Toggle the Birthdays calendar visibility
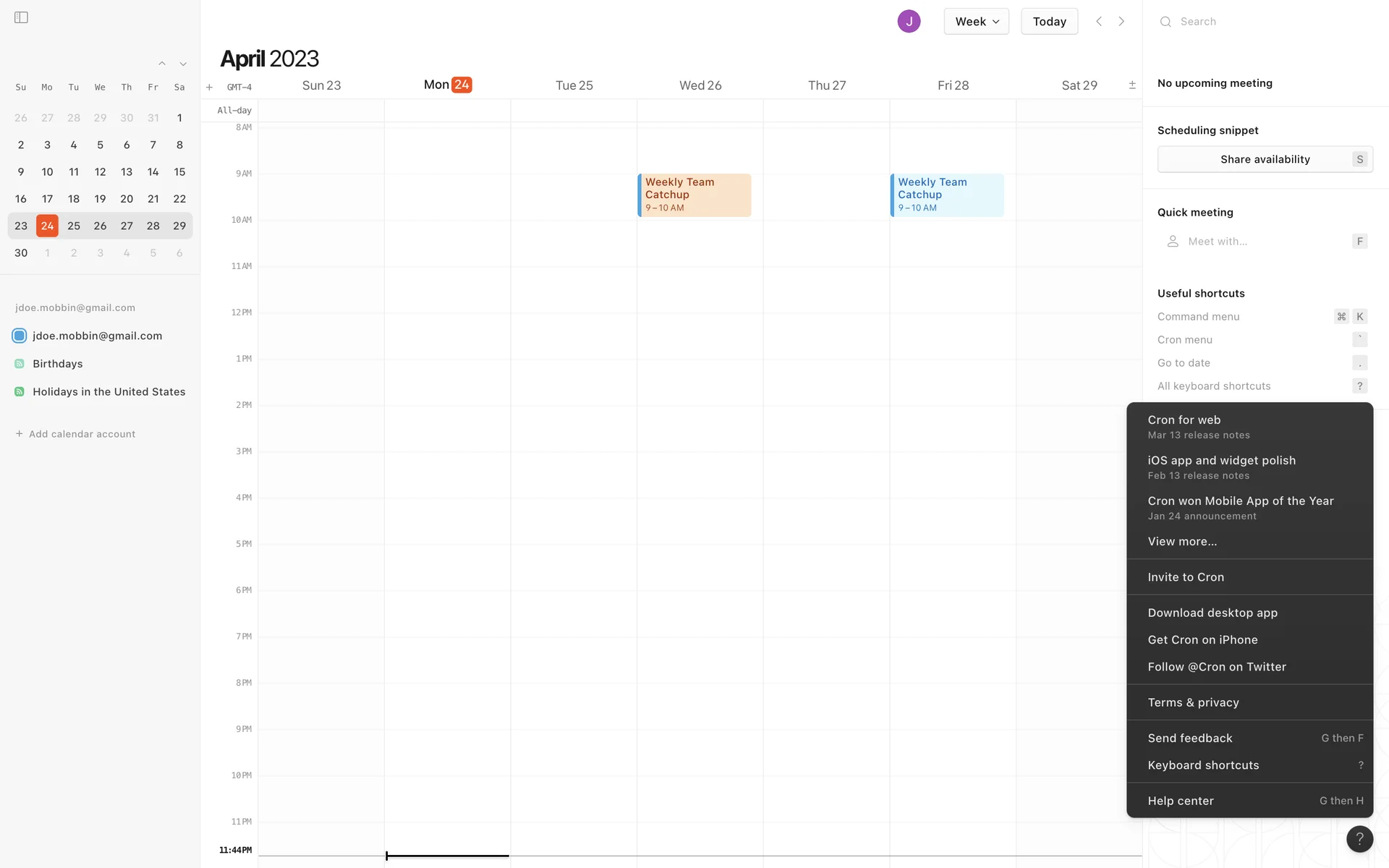The width and height of the screenshot is (1389, 868). point(20,364)
